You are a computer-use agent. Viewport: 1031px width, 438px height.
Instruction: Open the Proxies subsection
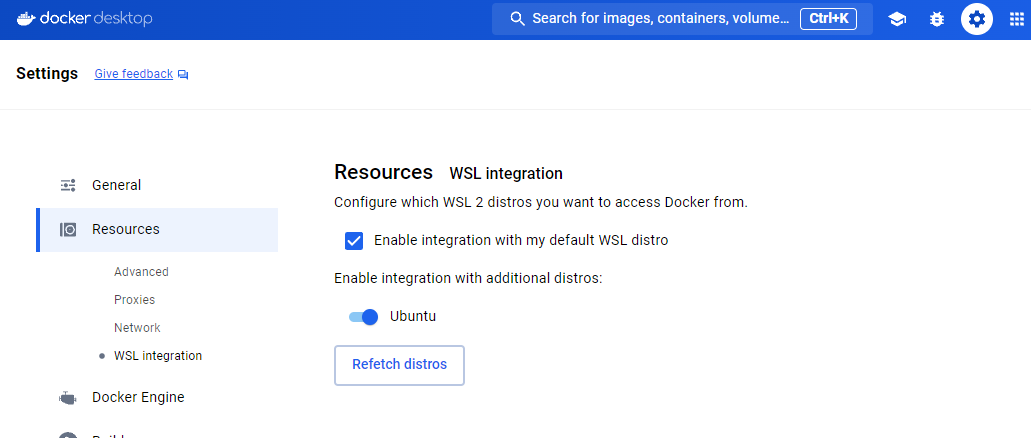click(x=135, y=299)
